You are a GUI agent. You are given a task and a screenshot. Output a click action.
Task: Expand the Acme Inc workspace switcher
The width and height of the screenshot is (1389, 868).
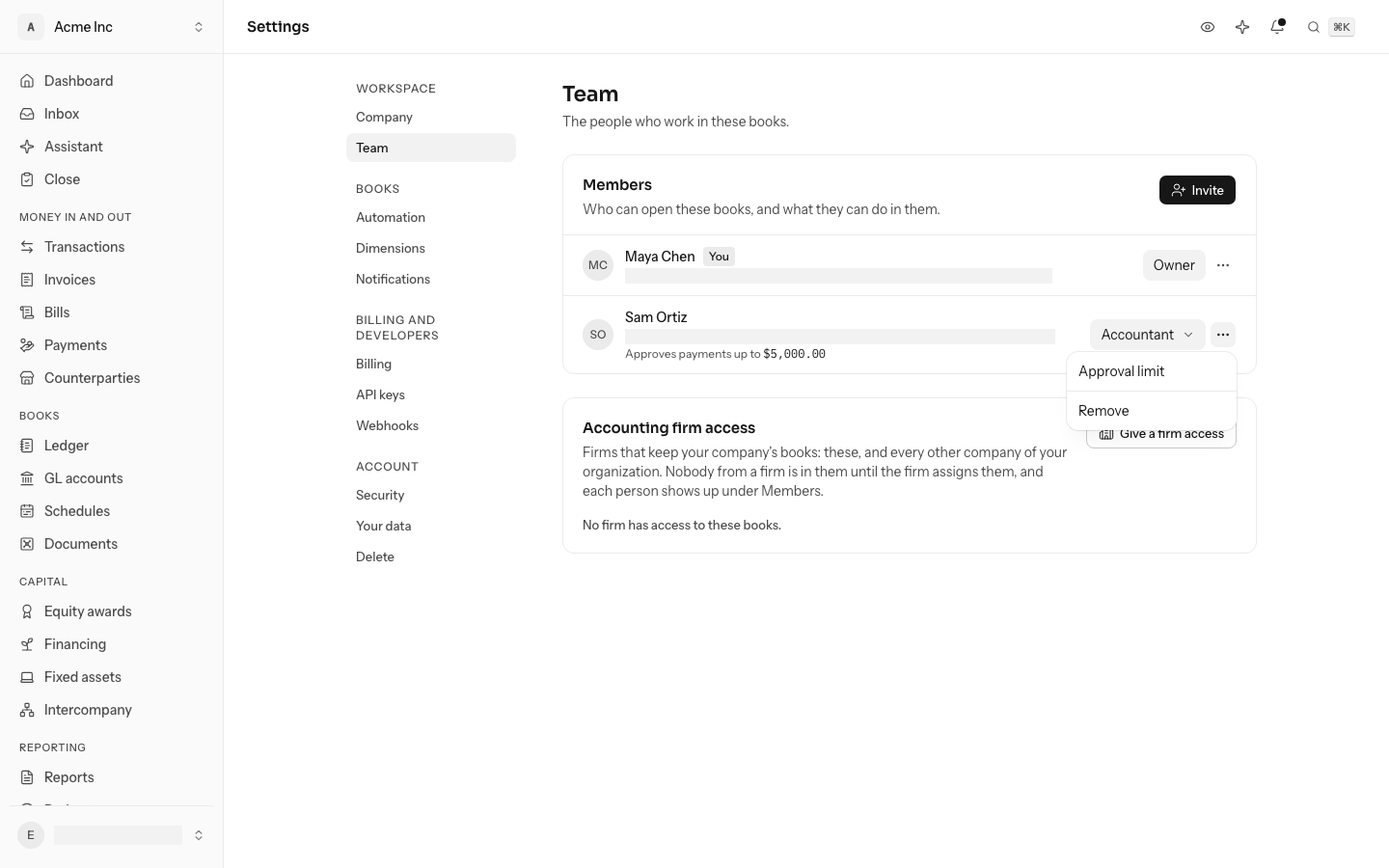[x=111, y=27]
